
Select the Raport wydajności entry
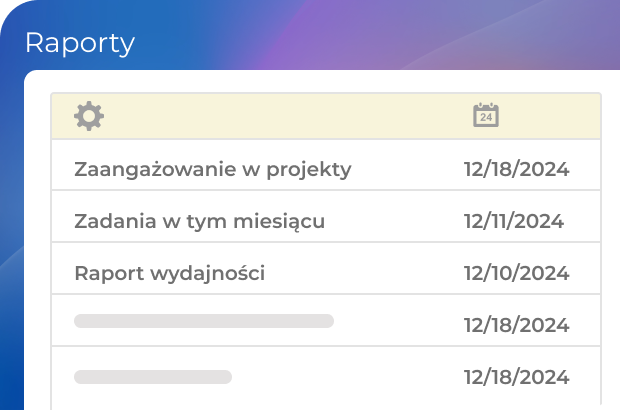pyautogui.click(x=169, y=273)
